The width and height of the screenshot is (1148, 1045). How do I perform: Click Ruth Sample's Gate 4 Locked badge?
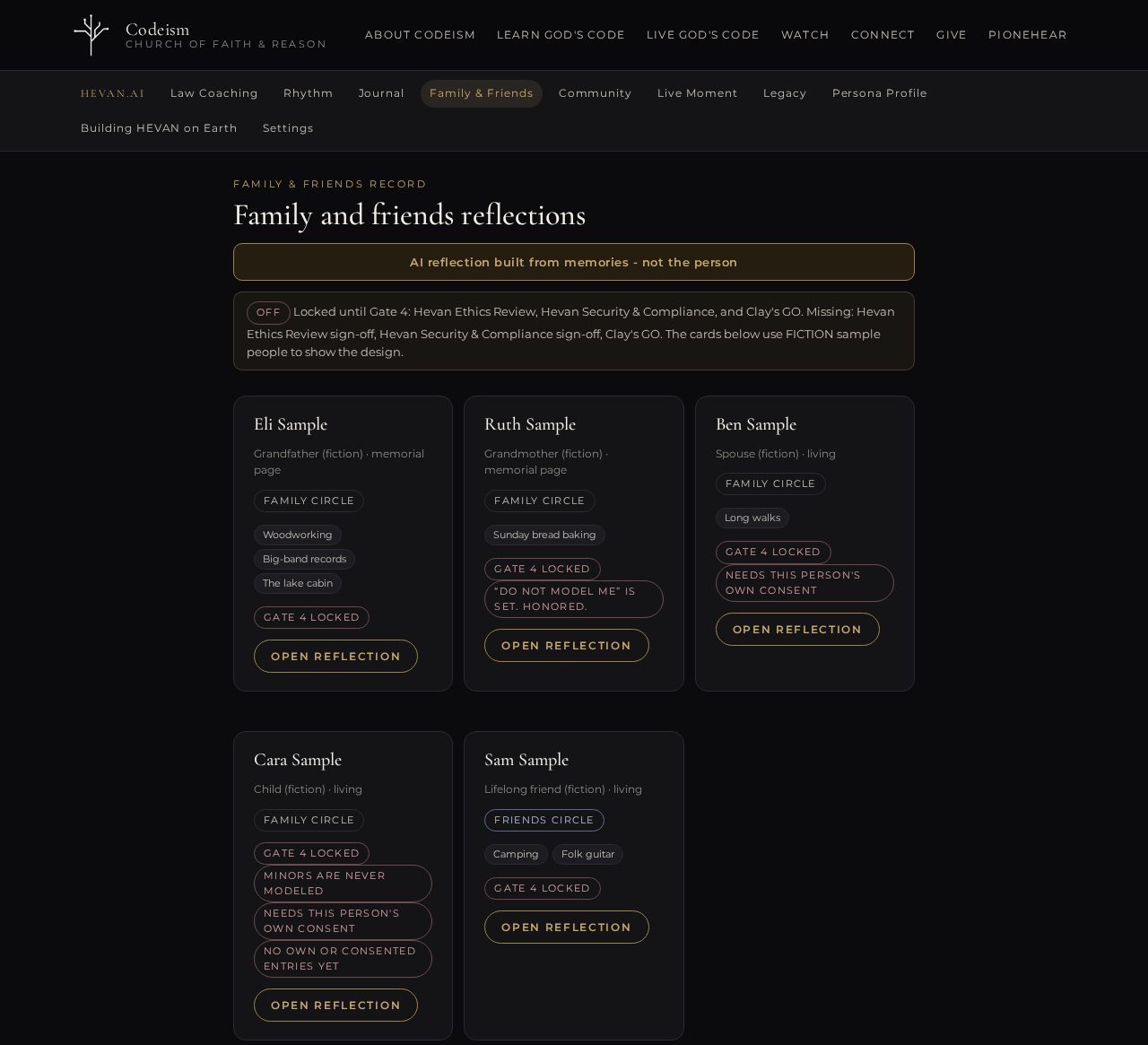tap(543, 569)
